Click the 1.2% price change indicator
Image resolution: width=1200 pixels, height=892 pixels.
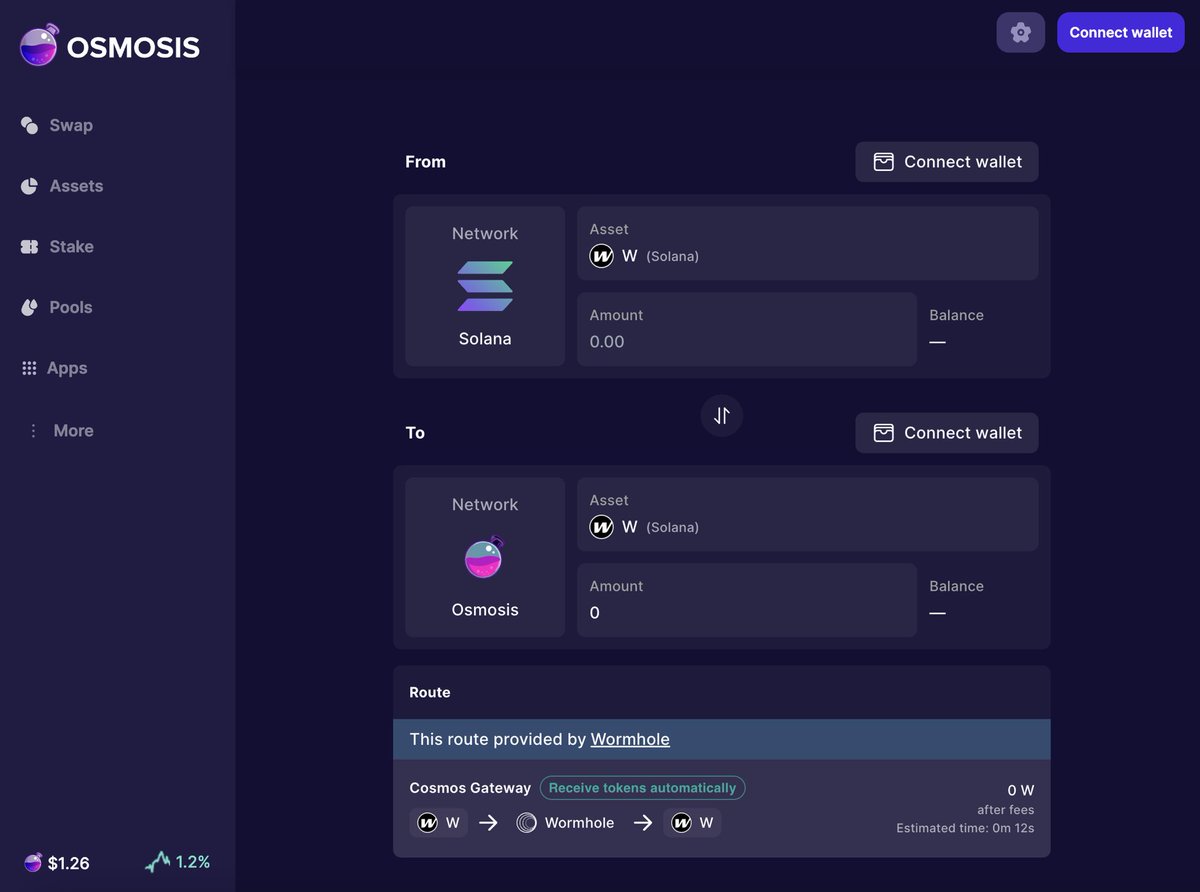[x=177, y=862]
